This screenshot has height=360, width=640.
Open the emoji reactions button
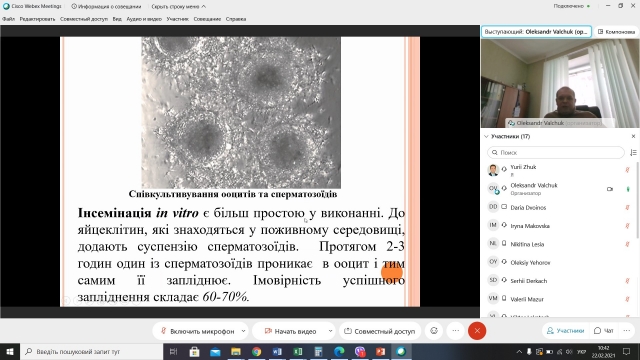click(434, 331)
